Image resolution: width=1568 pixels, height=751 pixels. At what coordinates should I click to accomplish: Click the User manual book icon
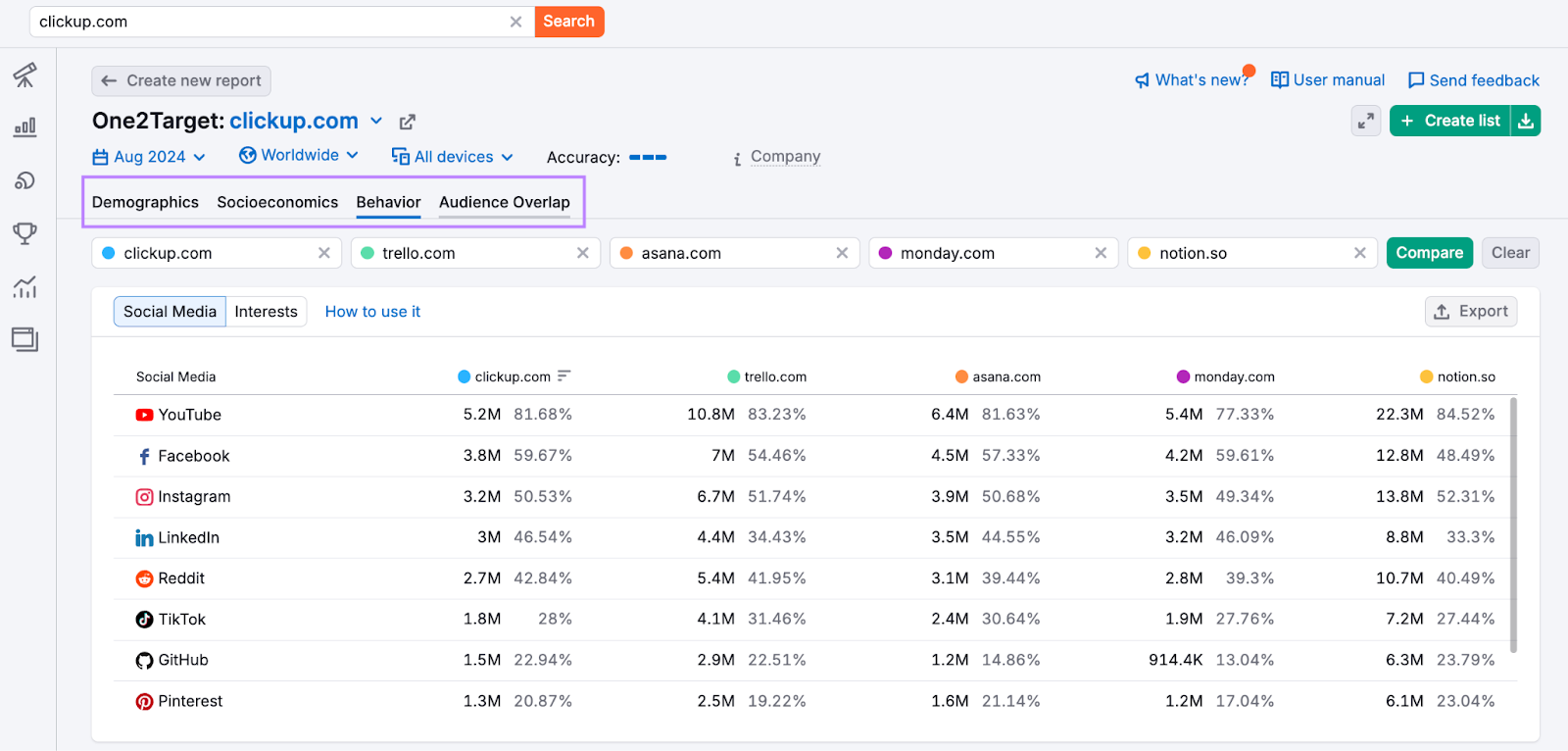click(1280, 80)
